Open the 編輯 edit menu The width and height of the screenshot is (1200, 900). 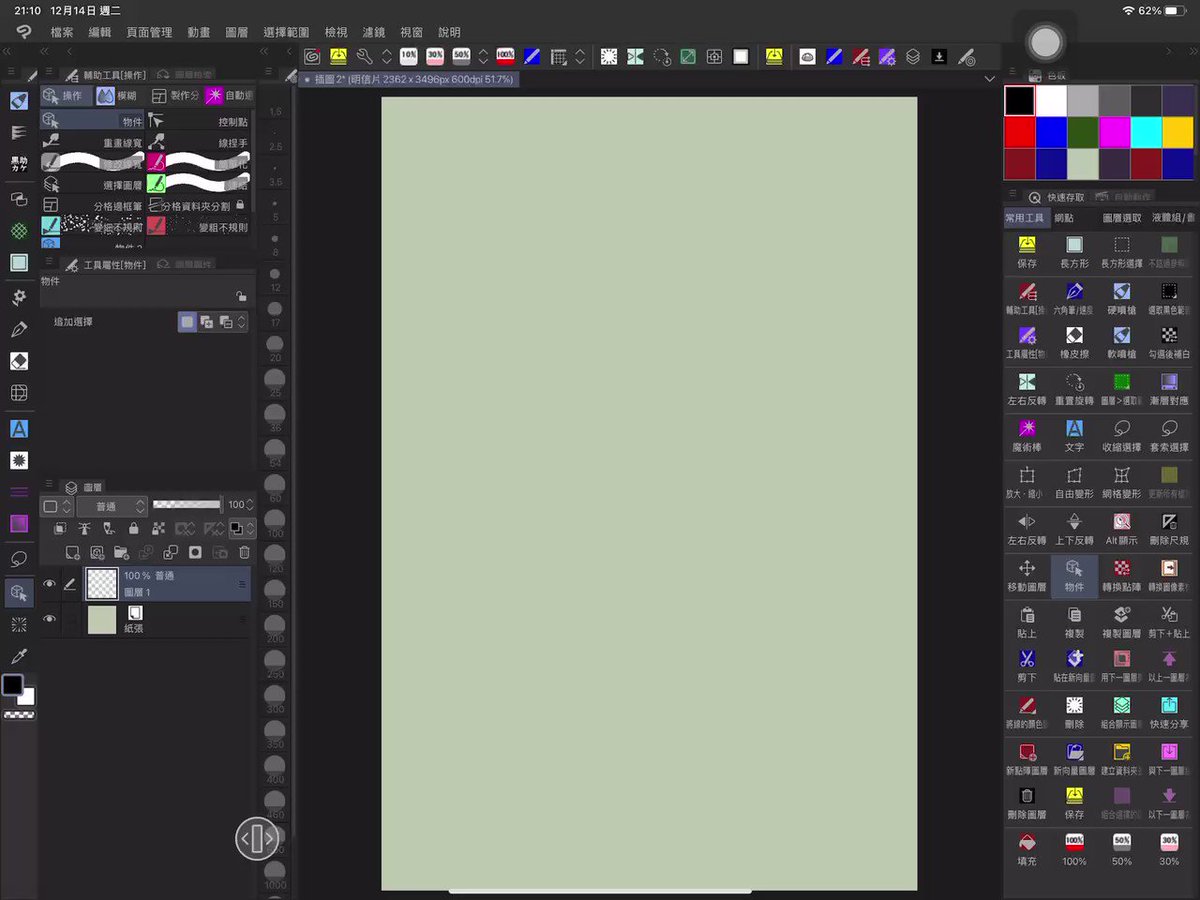coord(100,32)
